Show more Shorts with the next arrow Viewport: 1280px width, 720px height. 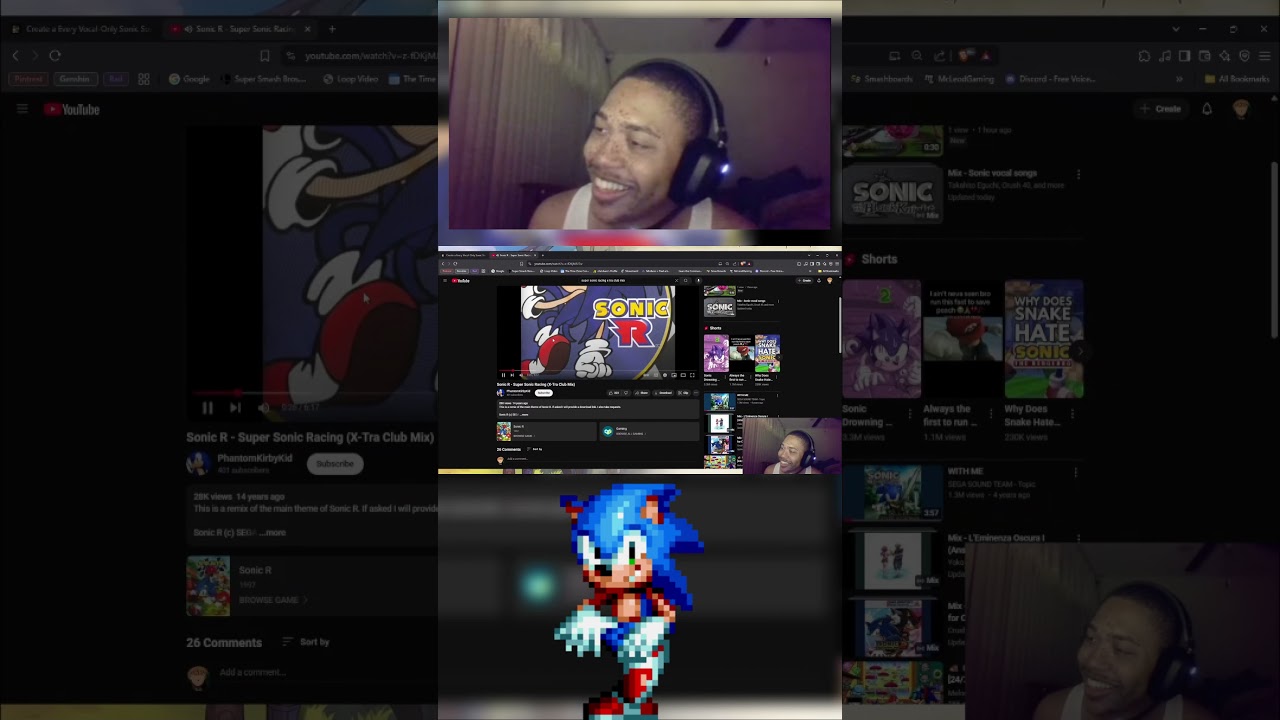coord(1079,351)
